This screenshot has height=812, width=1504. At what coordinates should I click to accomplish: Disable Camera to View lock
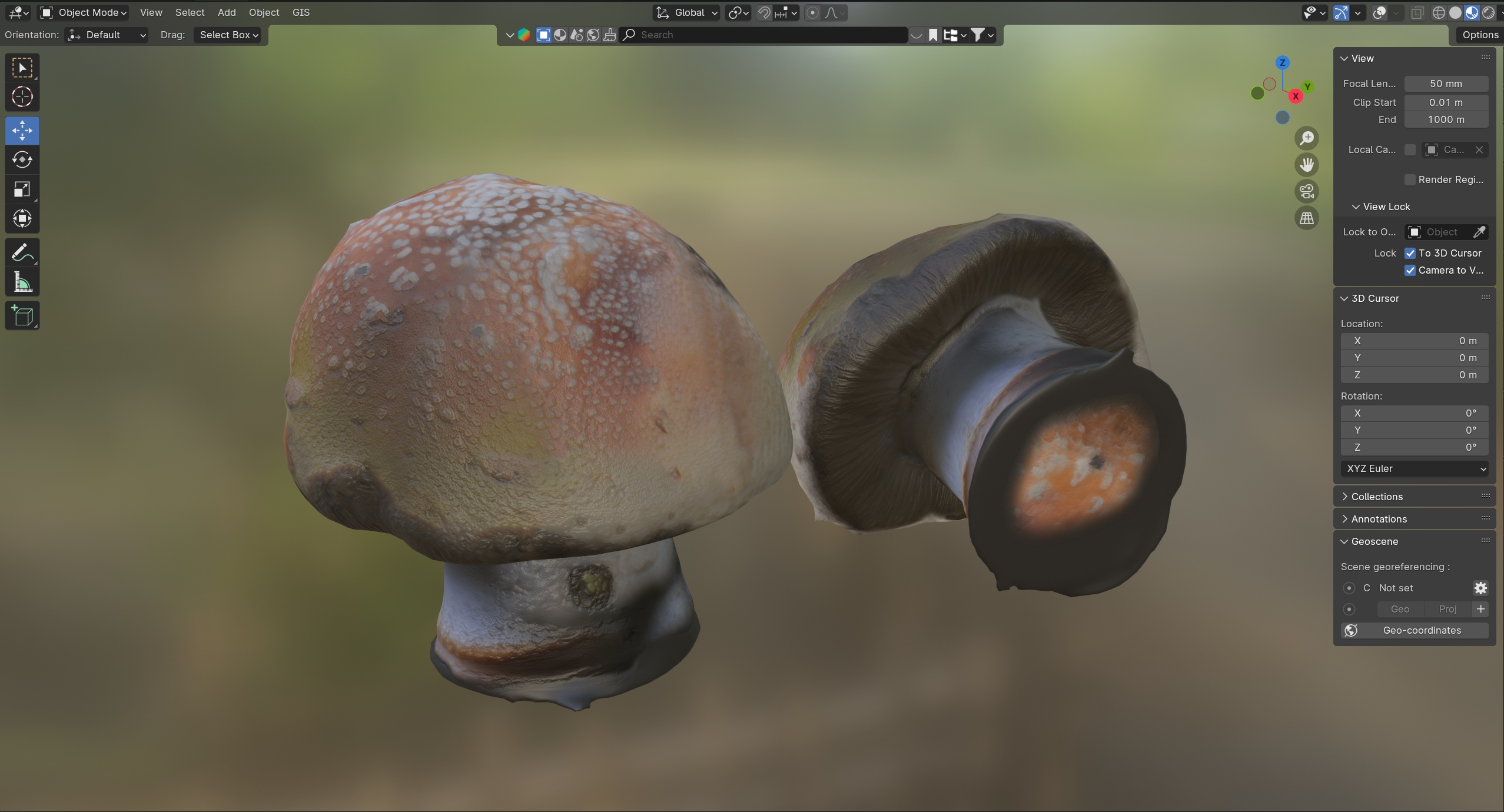(x=1410, y=270)
